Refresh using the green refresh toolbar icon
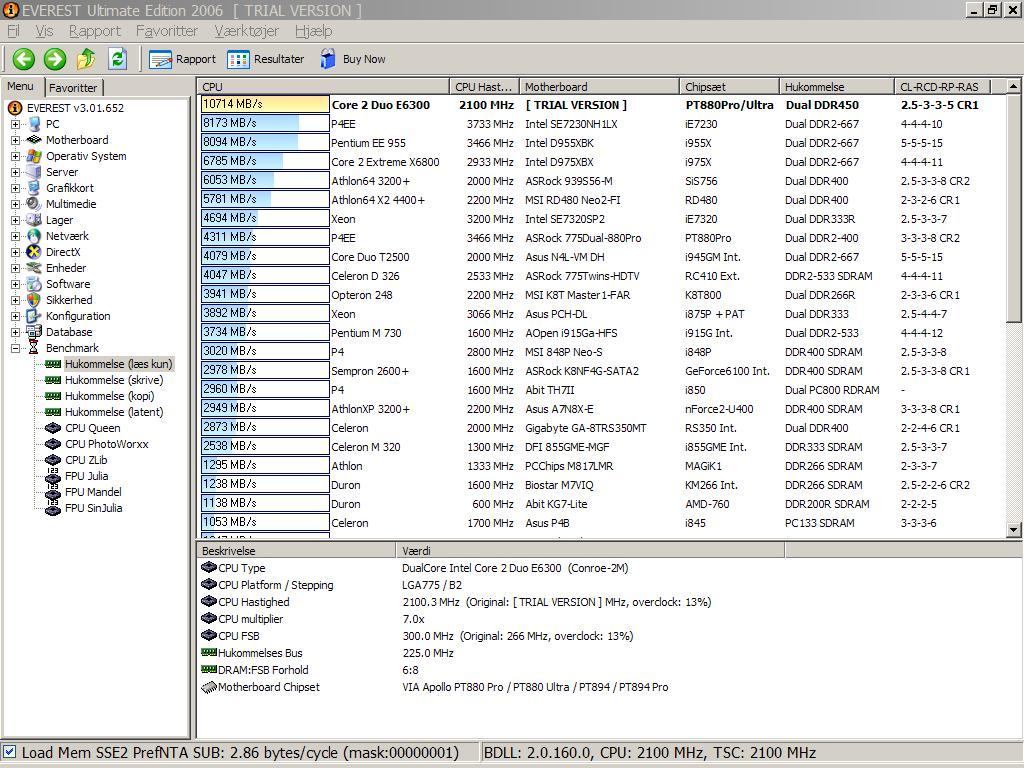The image size is (1024, 768). (x=118, y=59)
